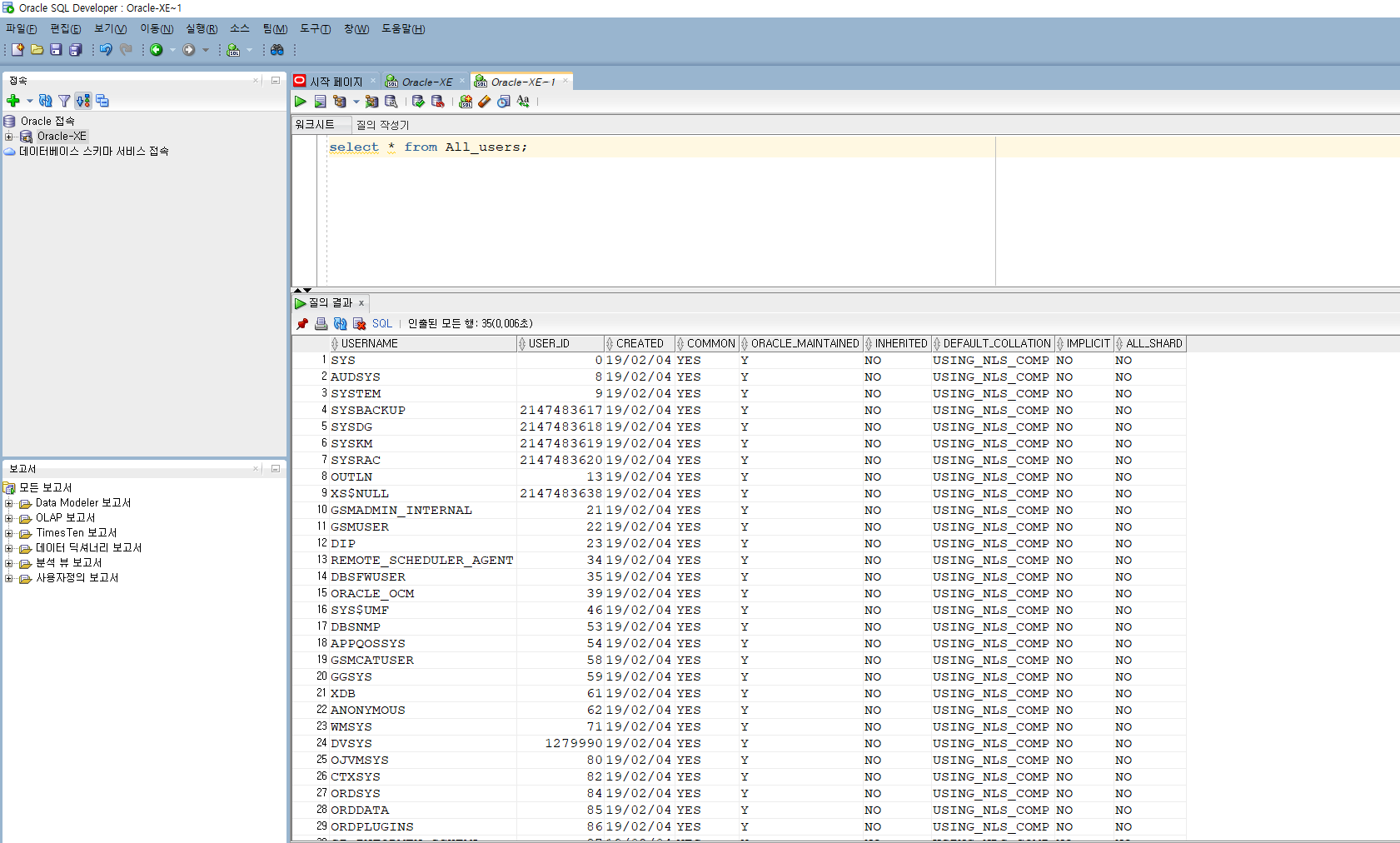Toggle the schema browser tree icon in connections
The height and width of the screenshot is (843, 1400).
(83, 101)
